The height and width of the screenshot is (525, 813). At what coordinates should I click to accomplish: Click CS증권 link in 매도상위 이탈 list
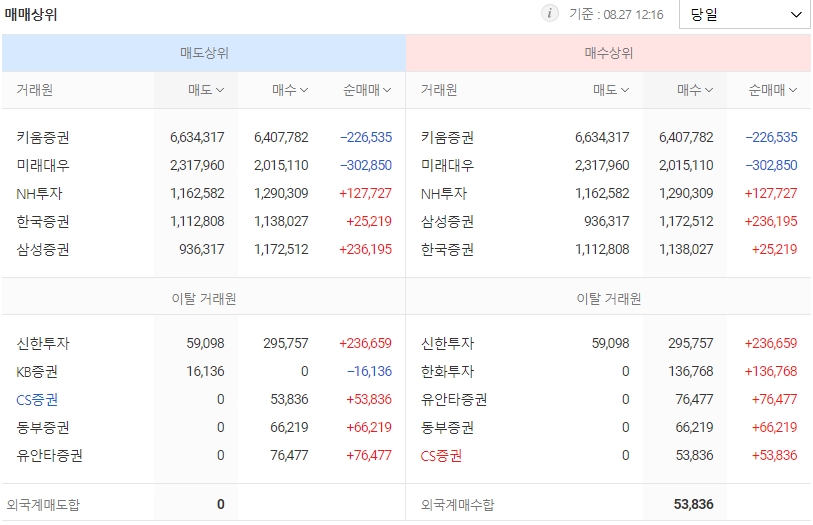click(x=37, y=400)
